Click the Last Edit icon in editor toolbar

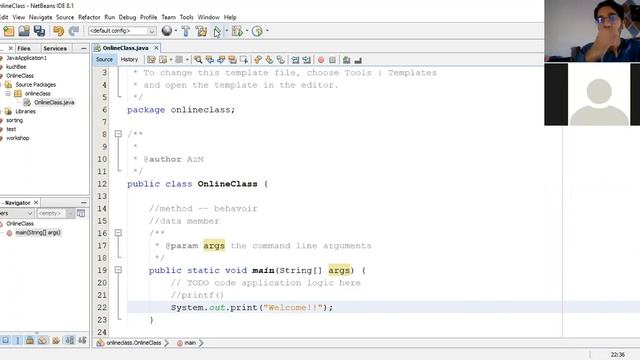(151, 60)
